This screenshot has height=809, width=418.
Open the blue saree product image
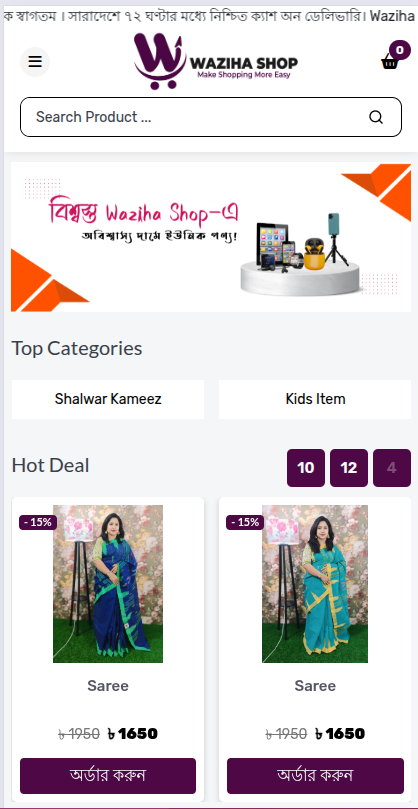[108, 584]
